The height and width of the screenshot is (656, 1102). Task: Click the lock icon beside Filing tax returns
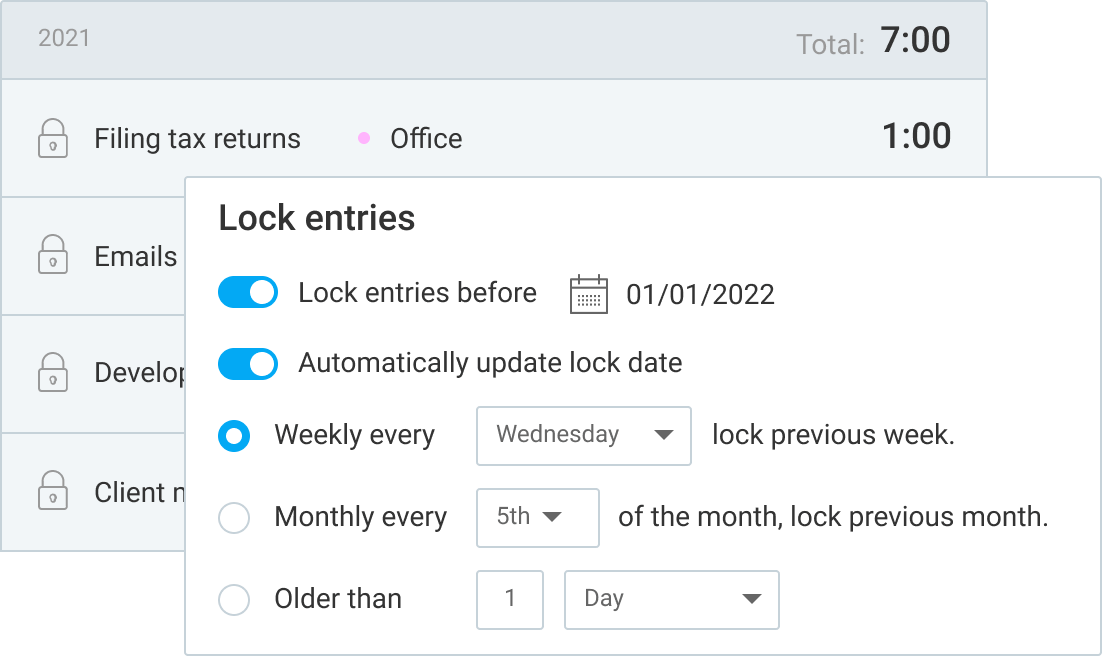click(53, 137)
